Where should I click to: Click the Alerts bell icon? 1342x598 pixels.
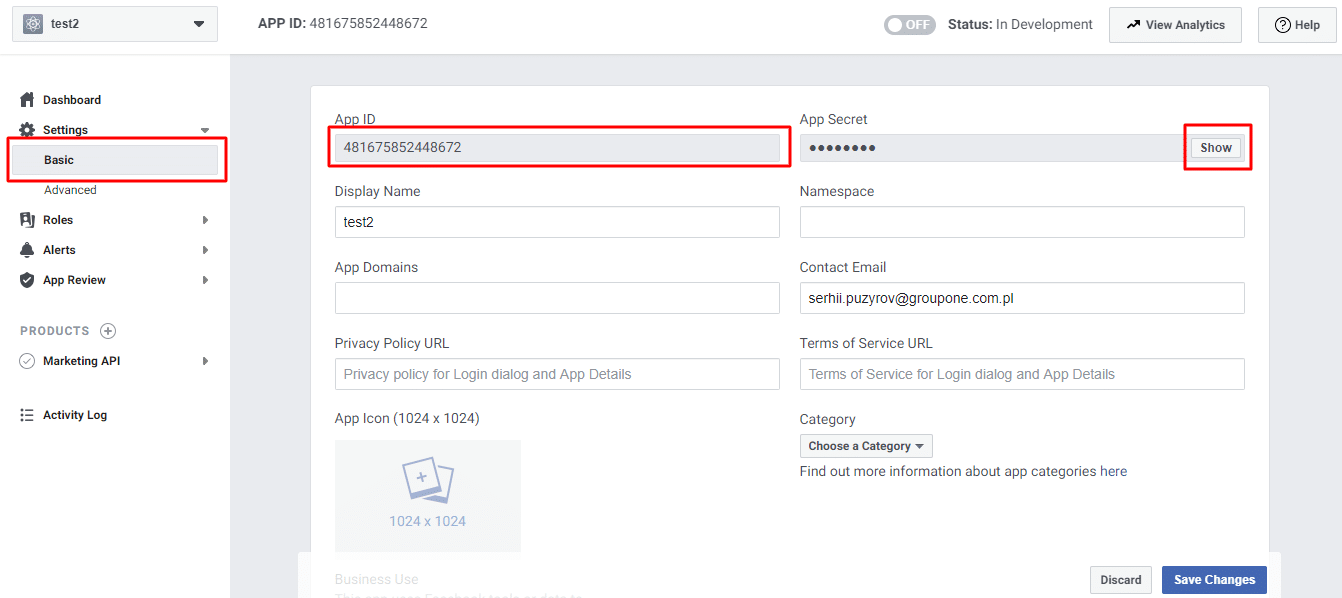[x=27, y=250]
